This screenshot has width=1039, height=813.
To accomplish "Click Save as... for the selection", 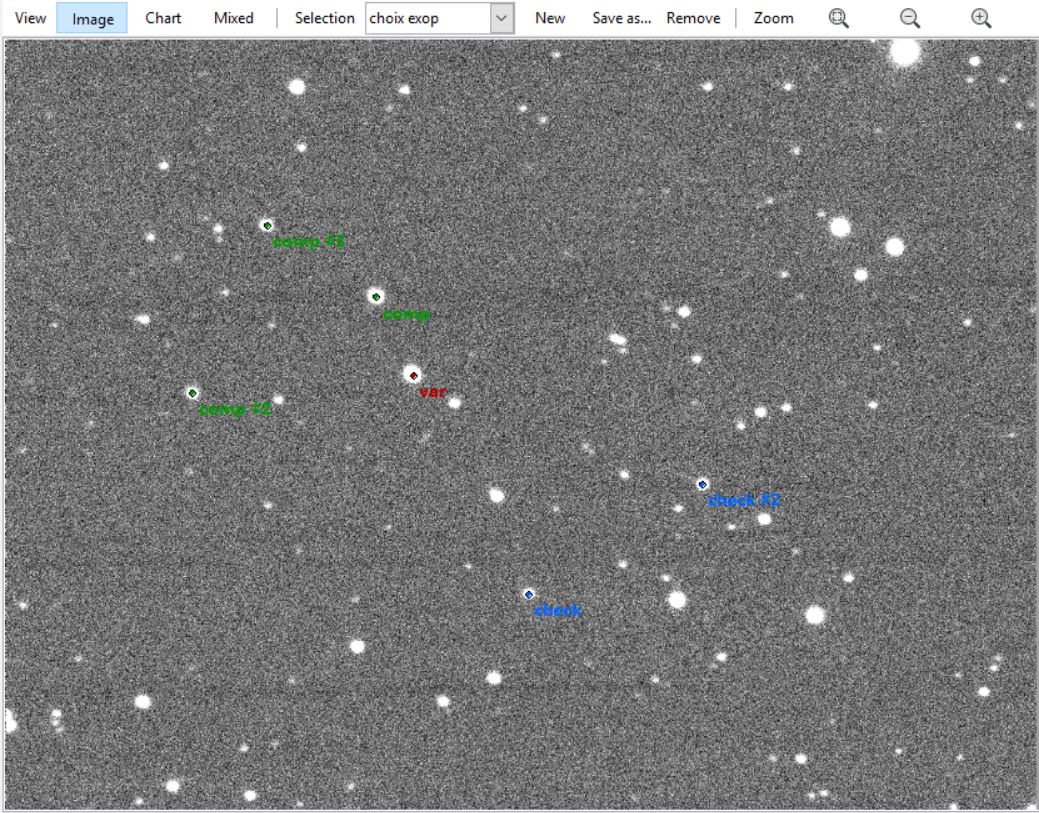I will tap(621, 18).
